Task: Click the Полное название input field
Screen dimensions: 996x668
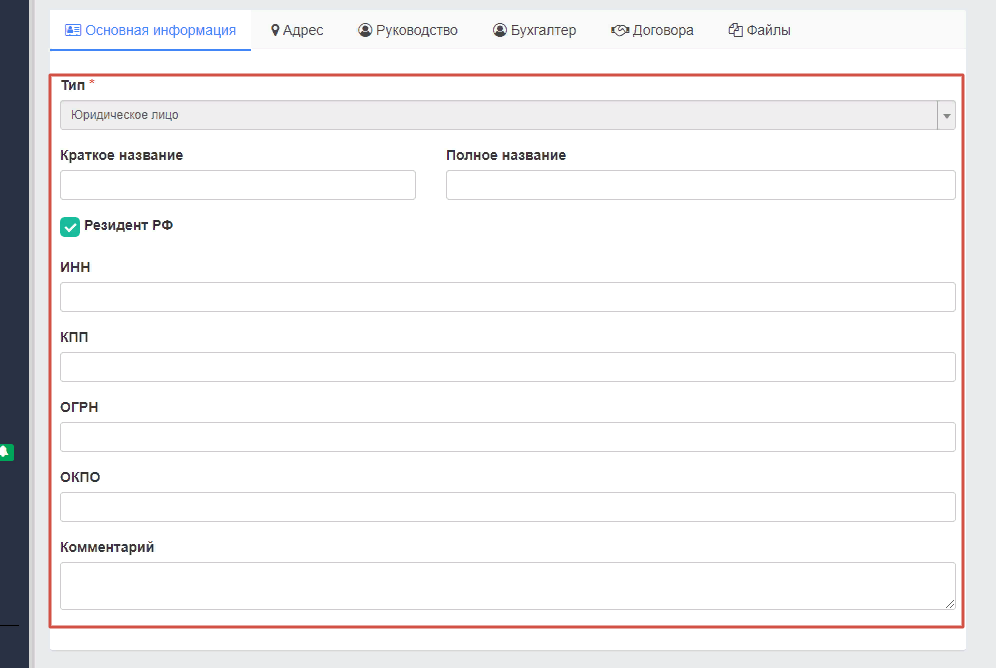Action: [701, 185]
